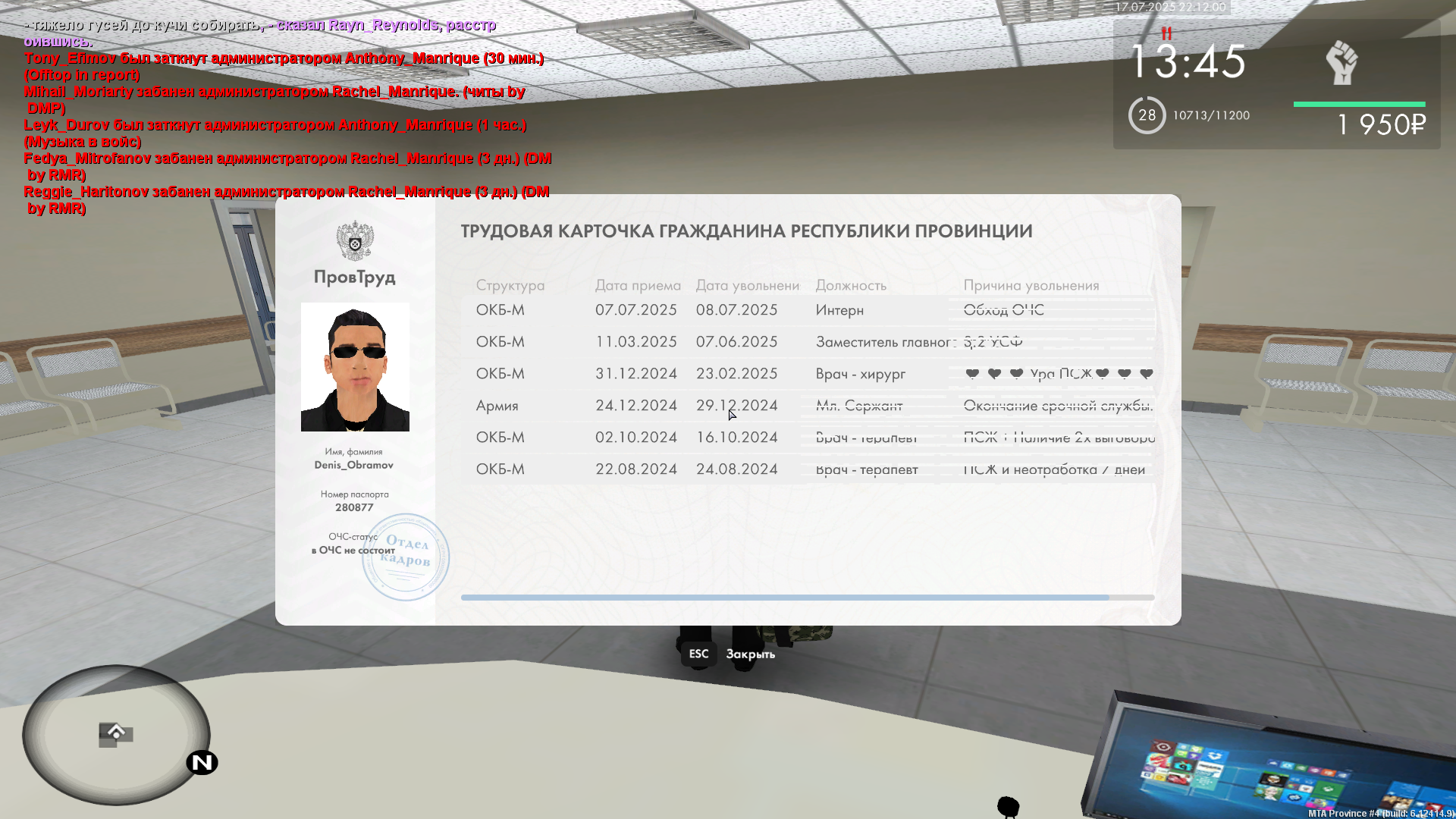Click the 22.08.2024 hire date
The height and width of the screenshot is (819, 1456).
tap(635, 469)
